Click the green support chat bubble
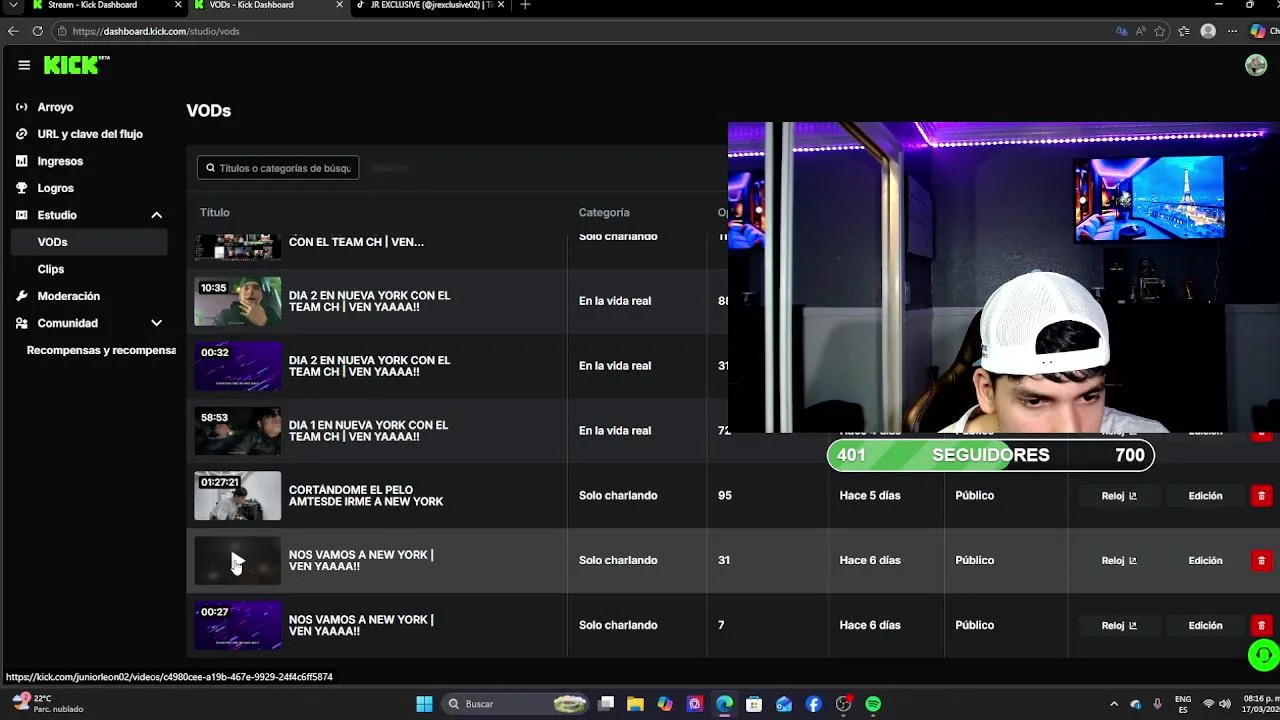This screenshot has width=1280, height=720. tap(1263, 656)
